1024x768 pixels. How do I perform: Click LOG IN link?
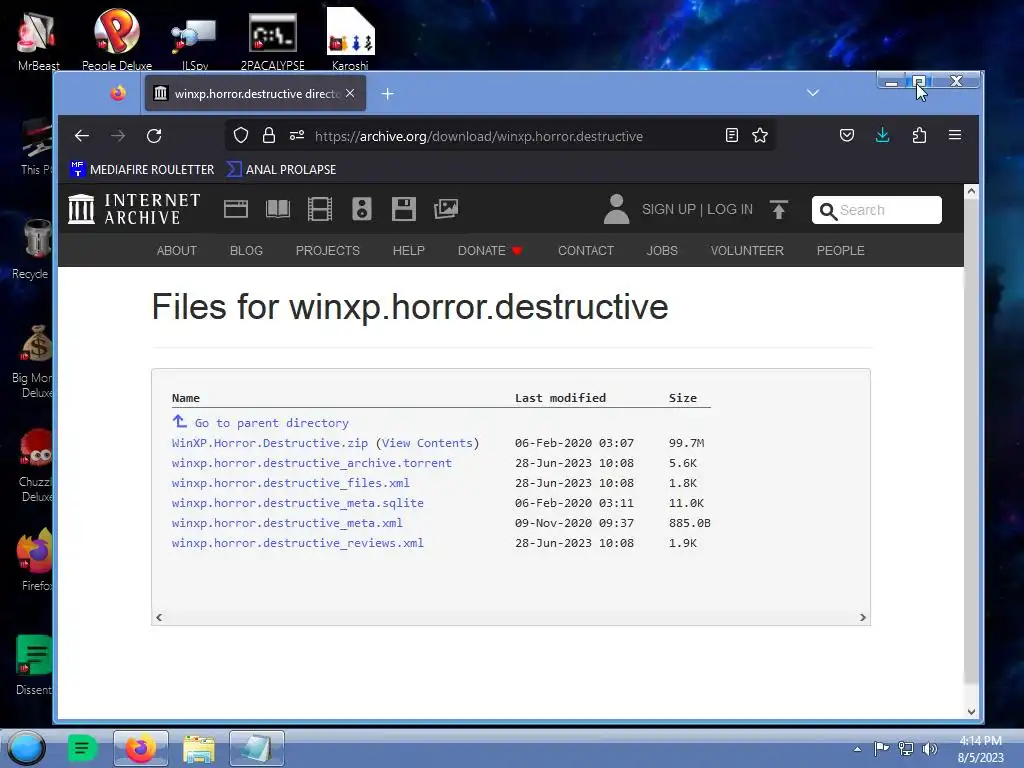[x=729, y=210]
